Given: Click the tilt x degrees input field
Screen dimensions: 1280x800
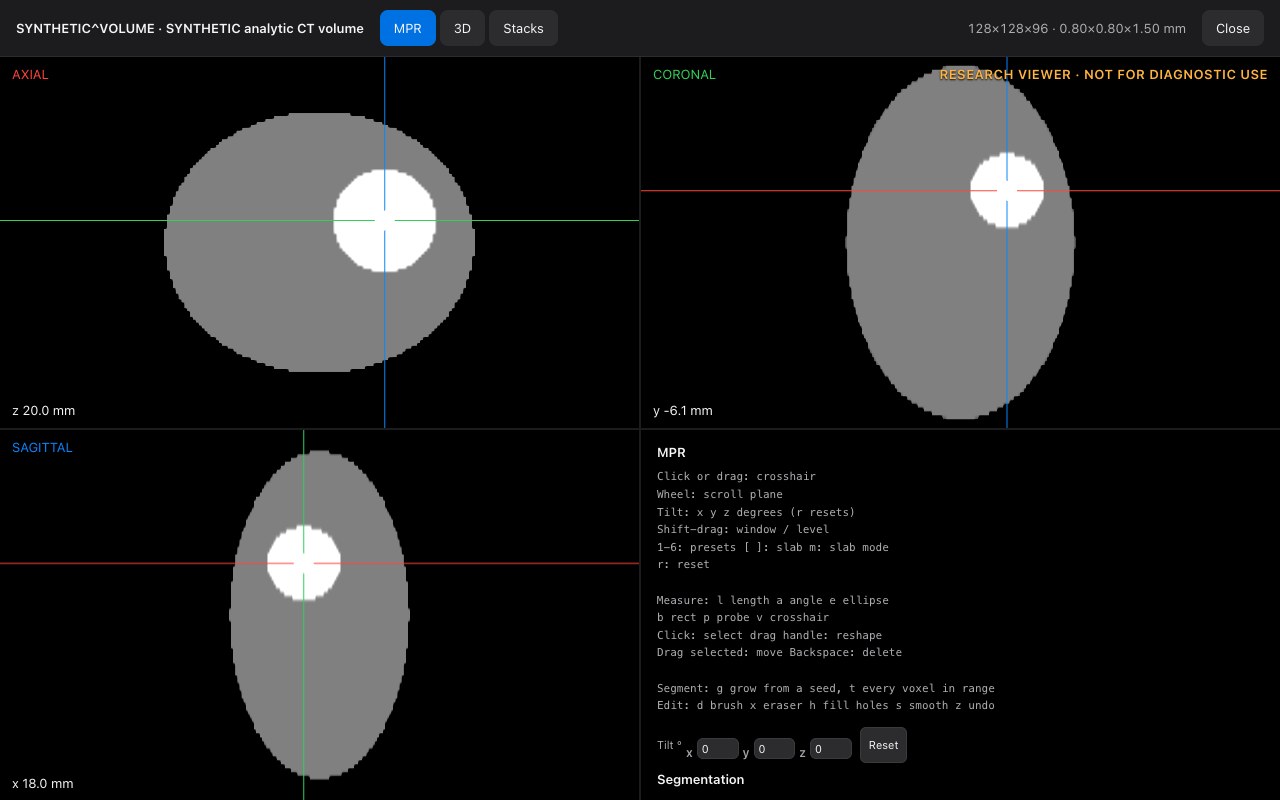Looking at the screenshot, I should click(718, 749).
